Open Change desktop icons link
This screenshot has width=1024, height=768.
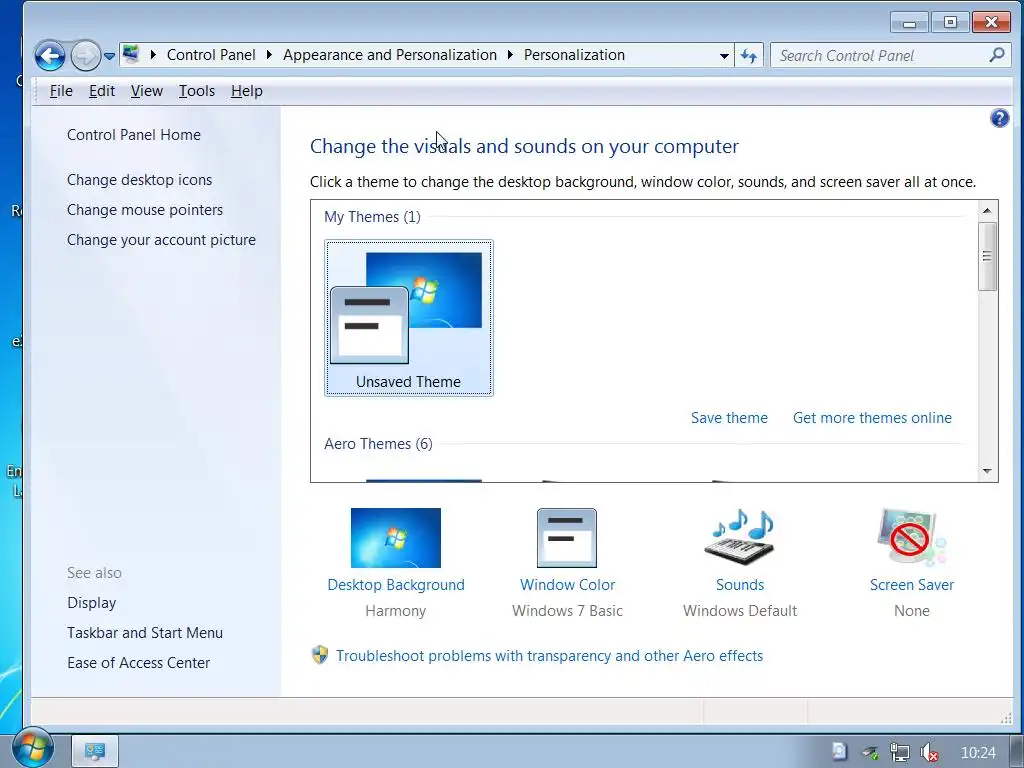pos(139,180)
